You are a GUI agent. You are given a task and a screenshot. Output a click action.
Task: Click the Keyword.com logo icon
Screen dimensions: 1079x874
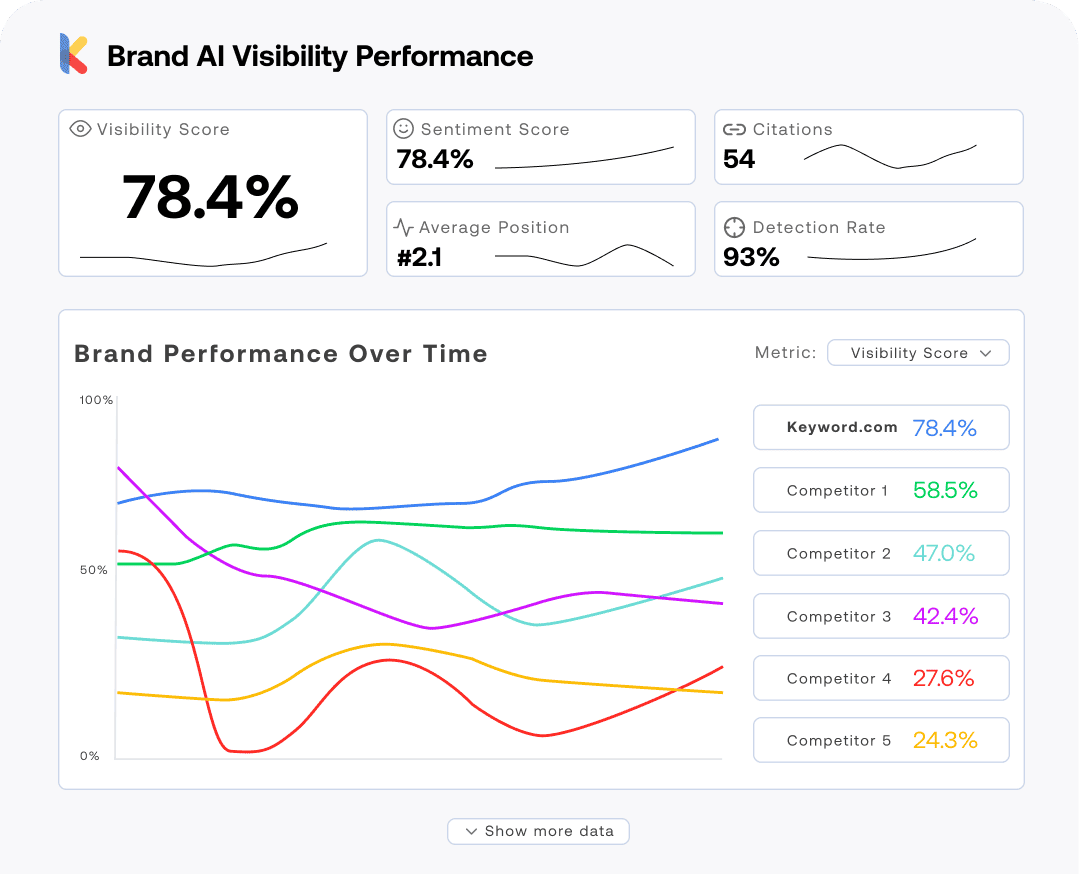[73, 55]
